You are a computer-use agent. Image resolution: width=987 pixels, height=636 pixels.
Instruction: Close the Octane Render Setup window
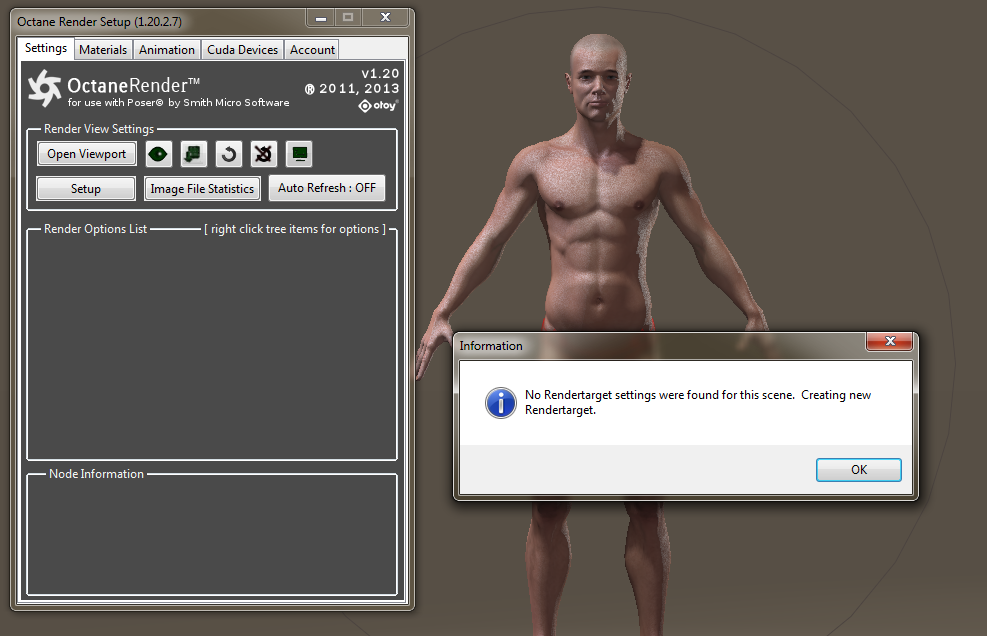coord(386,18)
